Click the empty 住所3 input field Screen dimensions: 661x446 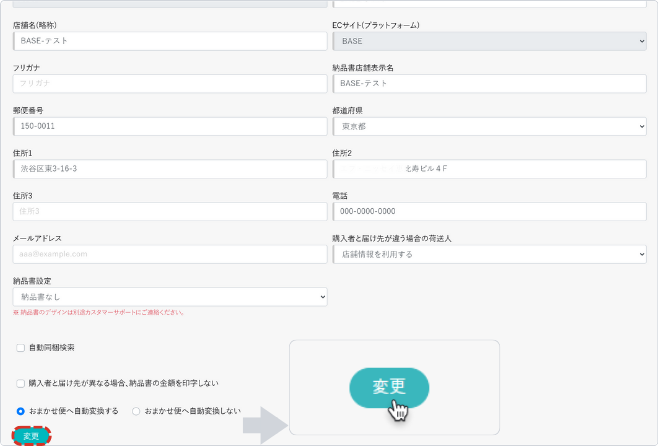click(x=170, y=212)
